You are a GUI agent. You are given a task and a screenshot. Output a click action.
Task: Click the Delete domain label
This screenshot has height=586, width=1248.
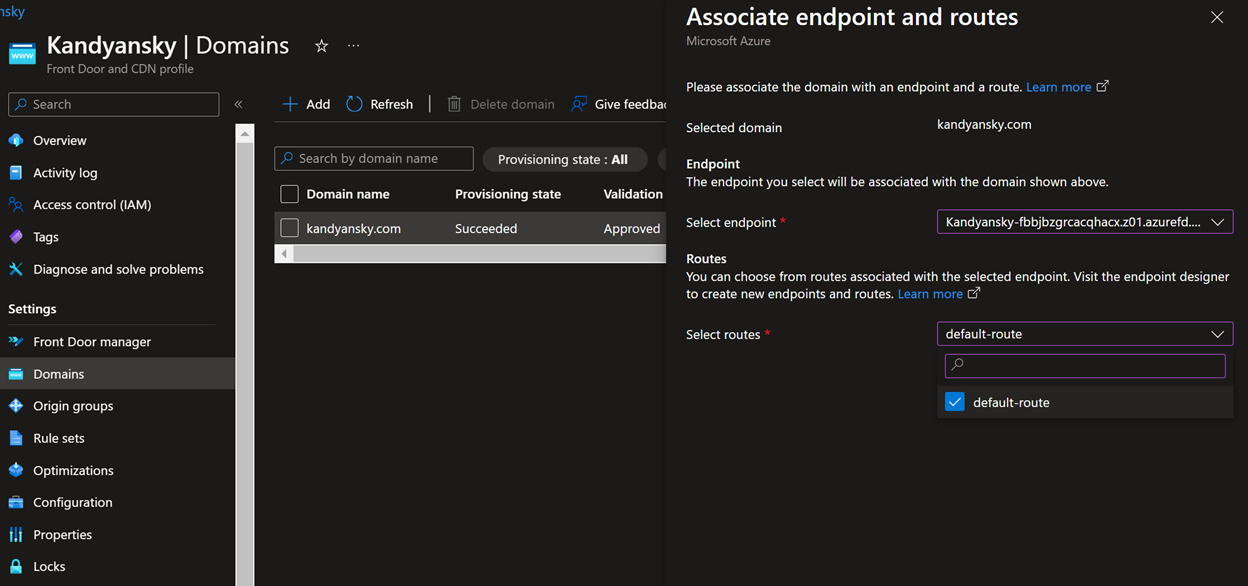tap(512, 104)
